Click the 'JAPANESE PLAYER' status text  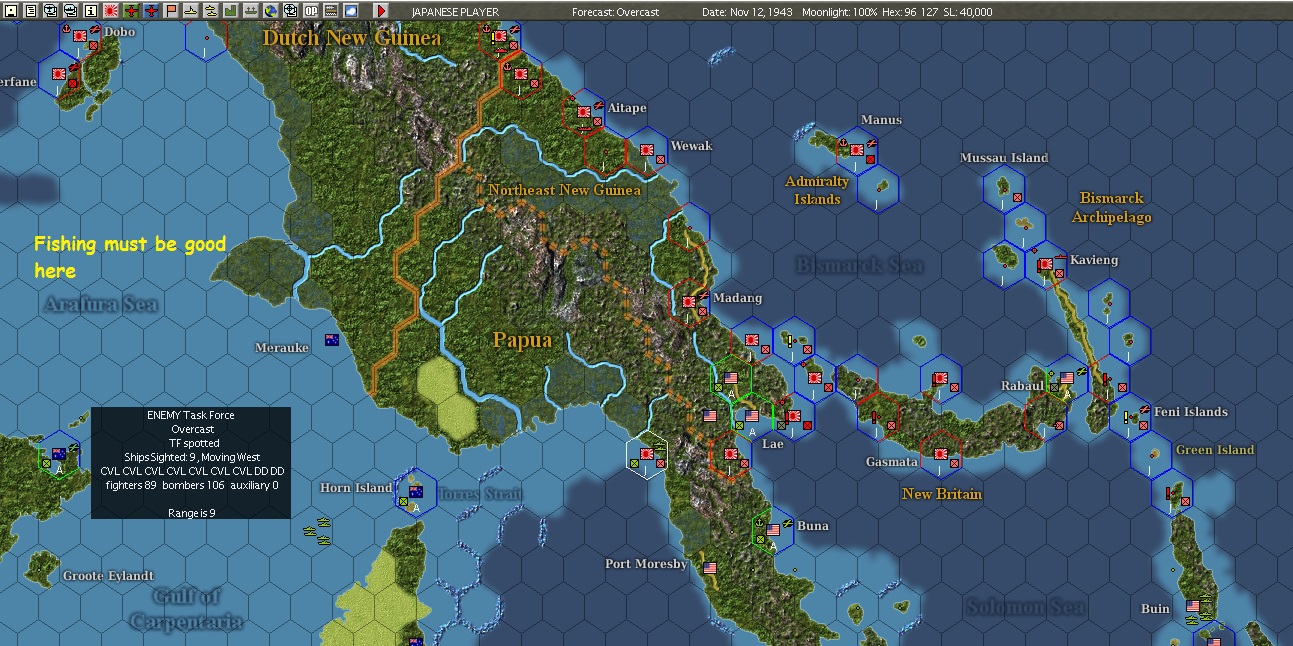tap(455, 11)
